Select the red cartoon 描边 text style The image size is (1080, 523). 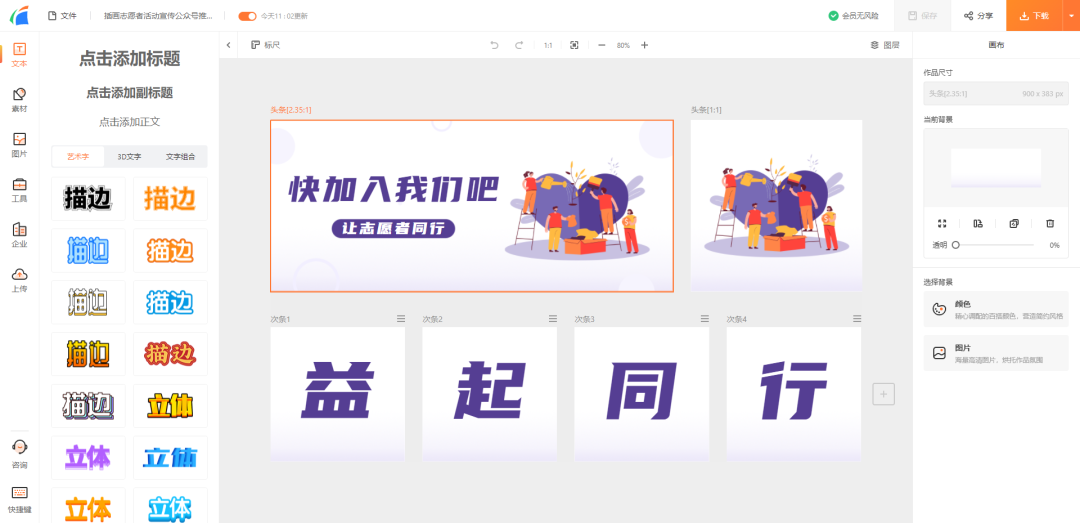pyautogui.click(x=170, y=354)
